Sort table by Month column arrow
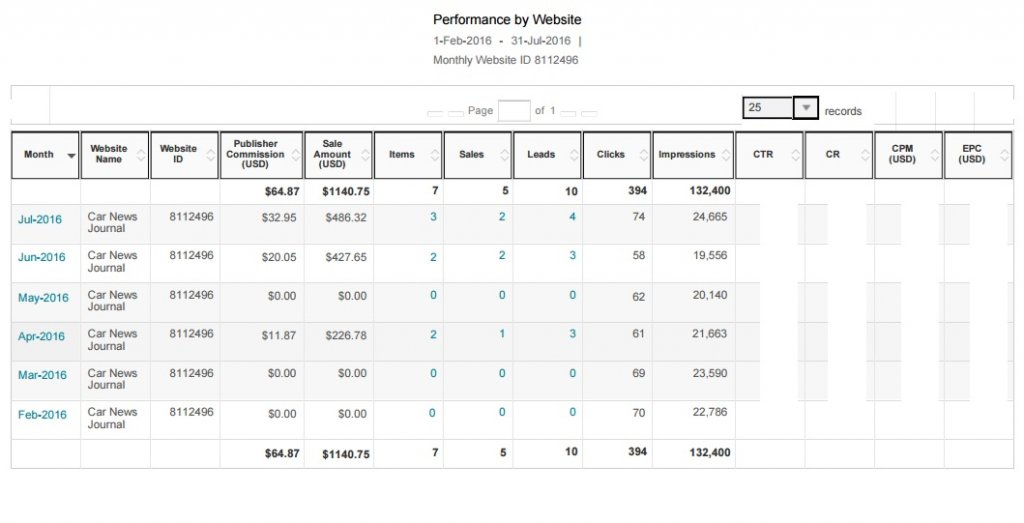This screenshot has width=1024, height=523. click(71, 156)
